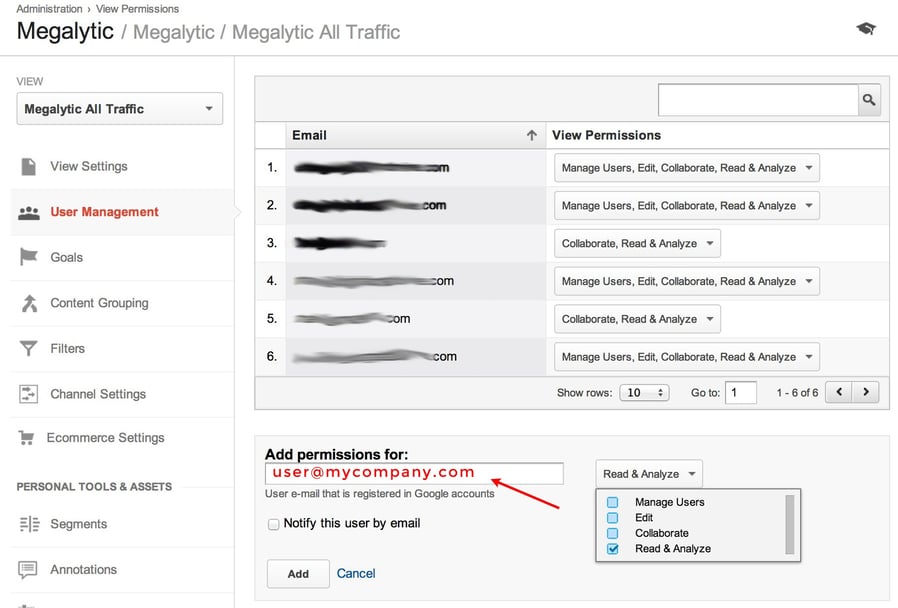898x608 pixels.
Task: Click the search magnifier icon
Action: click(869, 100)
